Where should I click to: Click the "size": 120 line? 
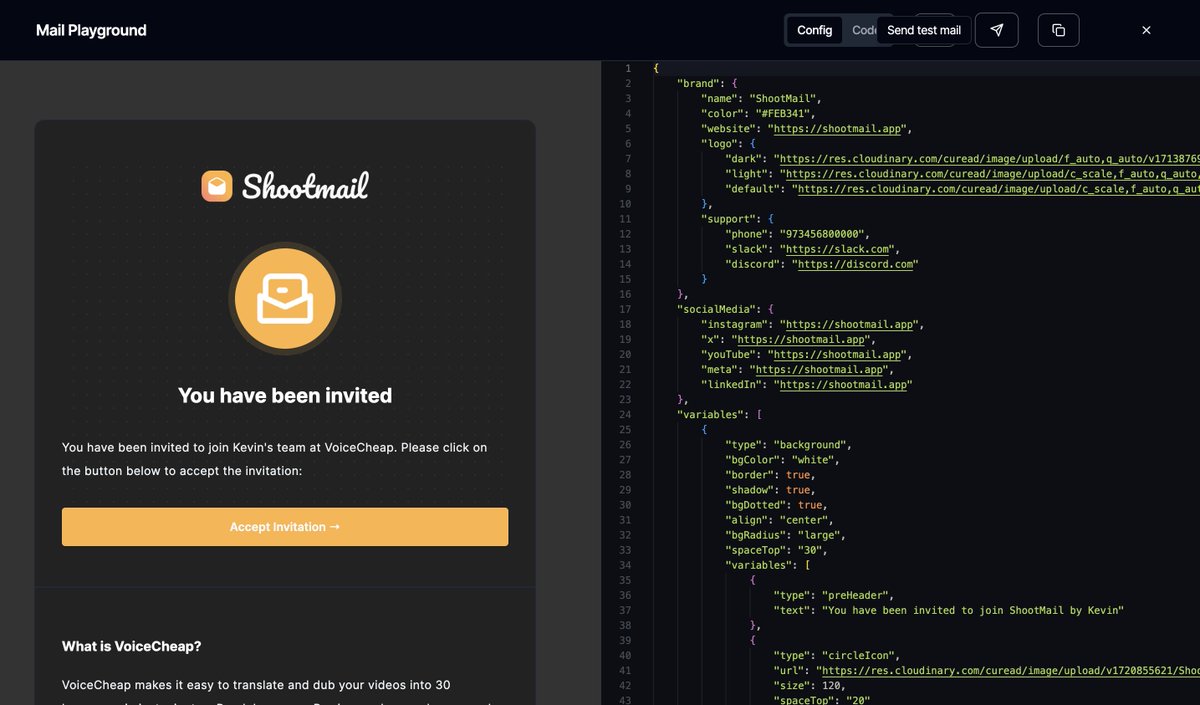pos(810,685)
